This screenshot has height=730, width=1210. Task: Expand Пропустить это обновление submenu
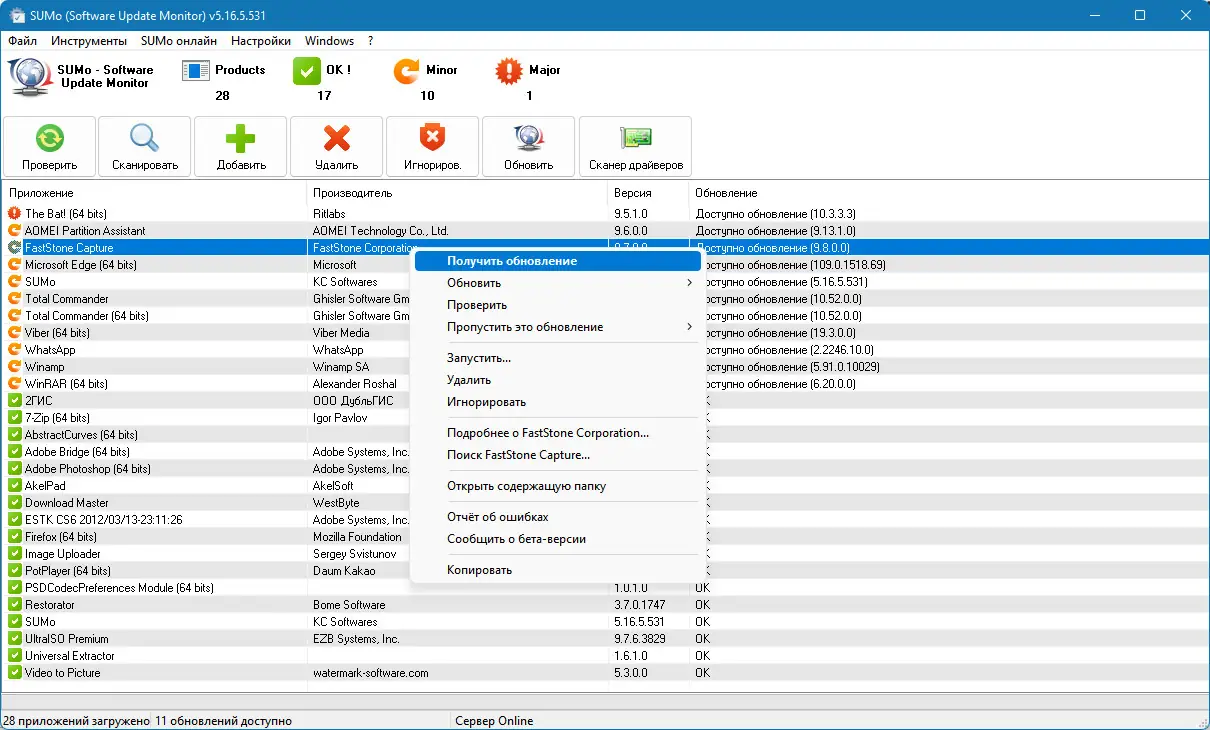pos(557,327)
